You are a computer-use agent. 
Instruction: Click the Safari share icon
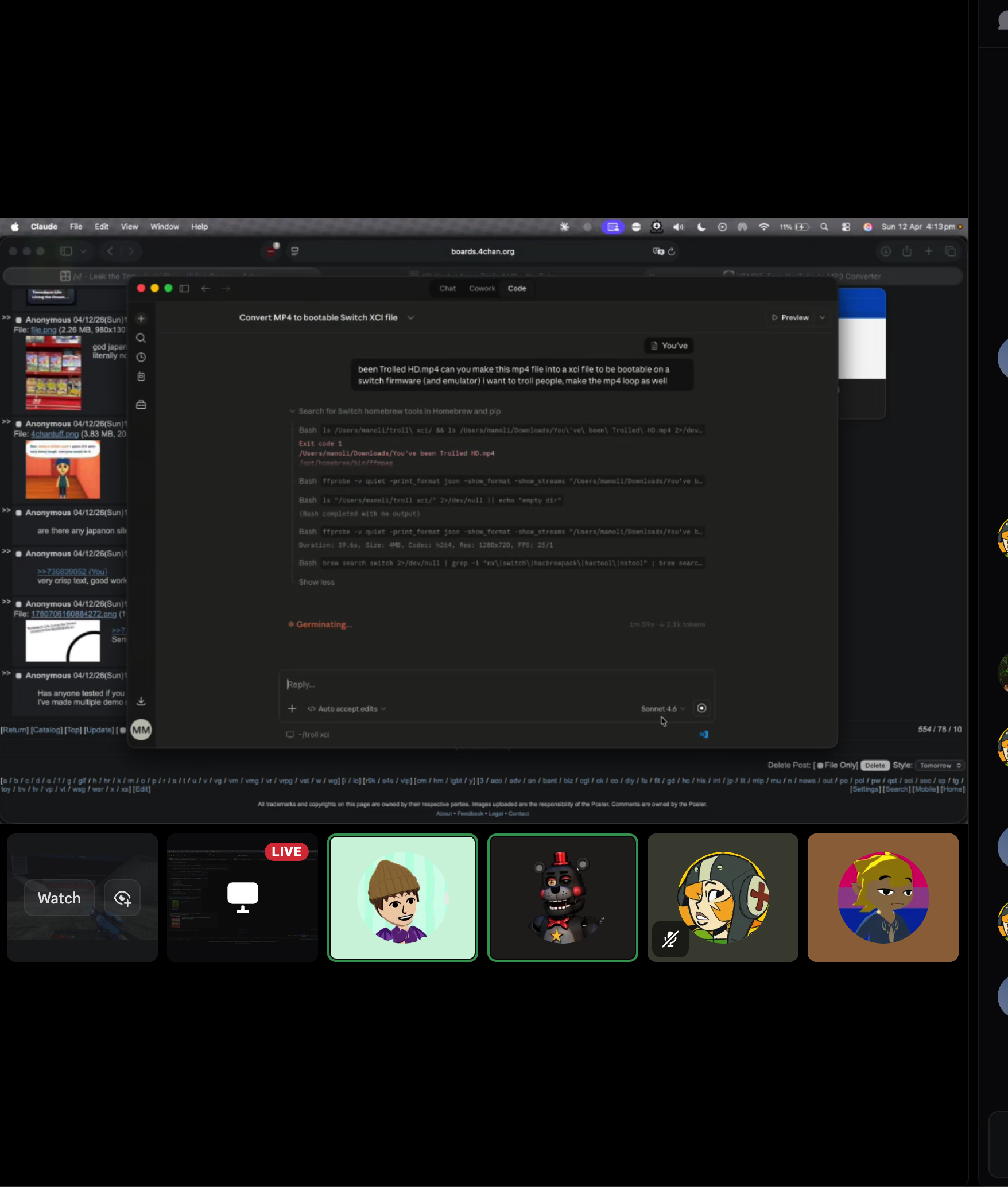[907, 251]
